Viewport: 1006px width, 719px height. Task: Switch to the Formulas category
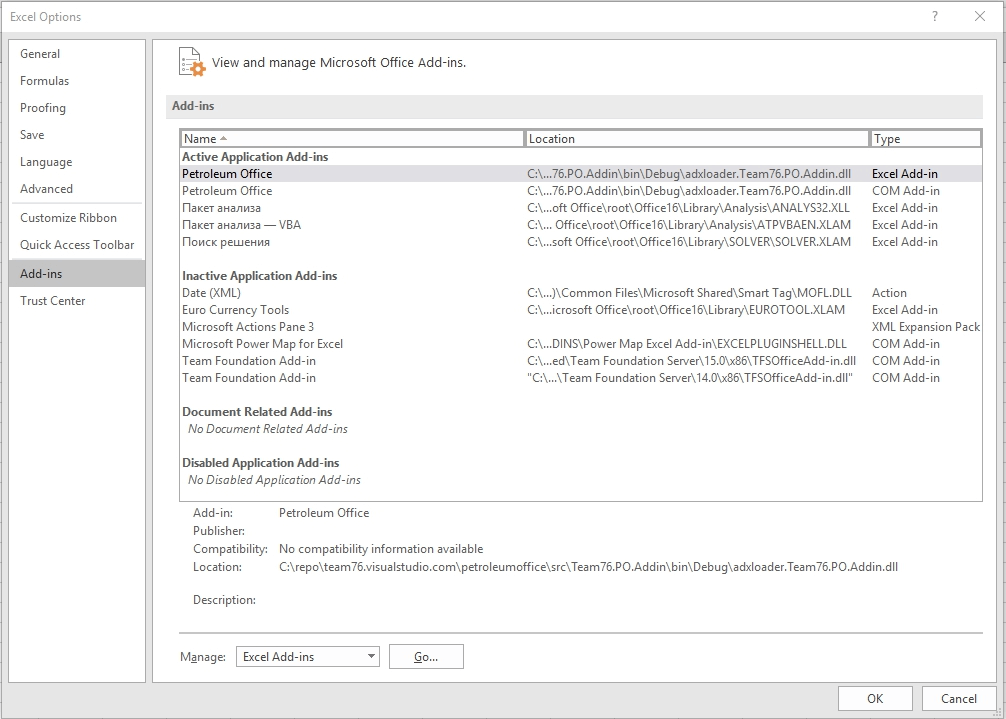pyautogui.click(x=44, y=81)
